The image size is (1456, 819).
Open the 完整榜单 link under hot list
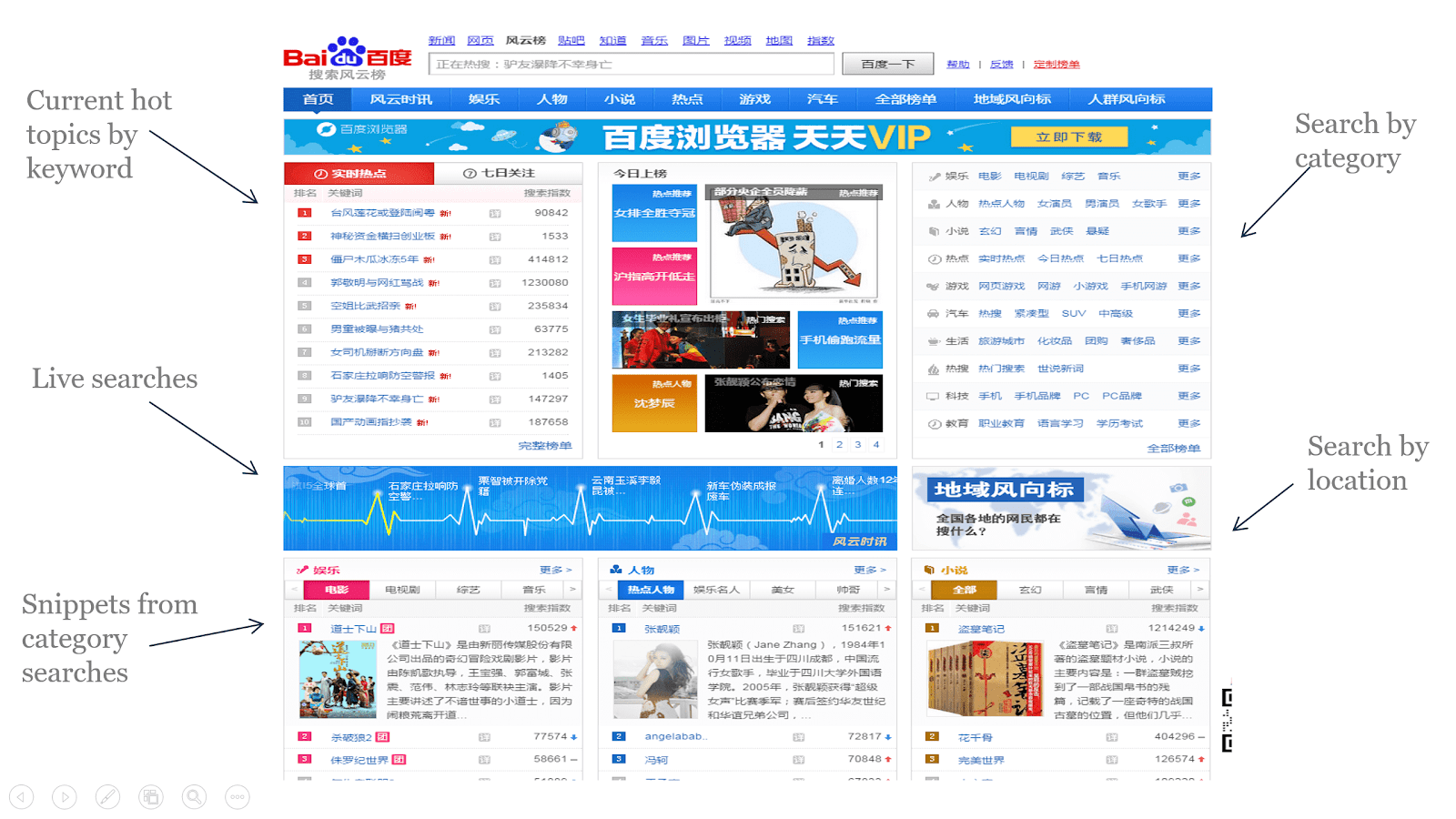(545, 446)
